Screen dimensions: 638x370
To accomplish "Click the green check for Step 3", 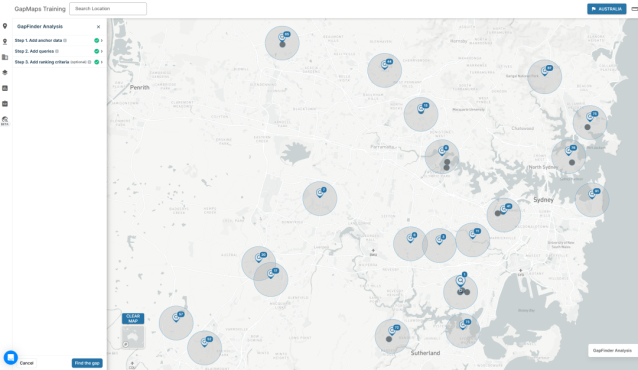I will (96, 62).
